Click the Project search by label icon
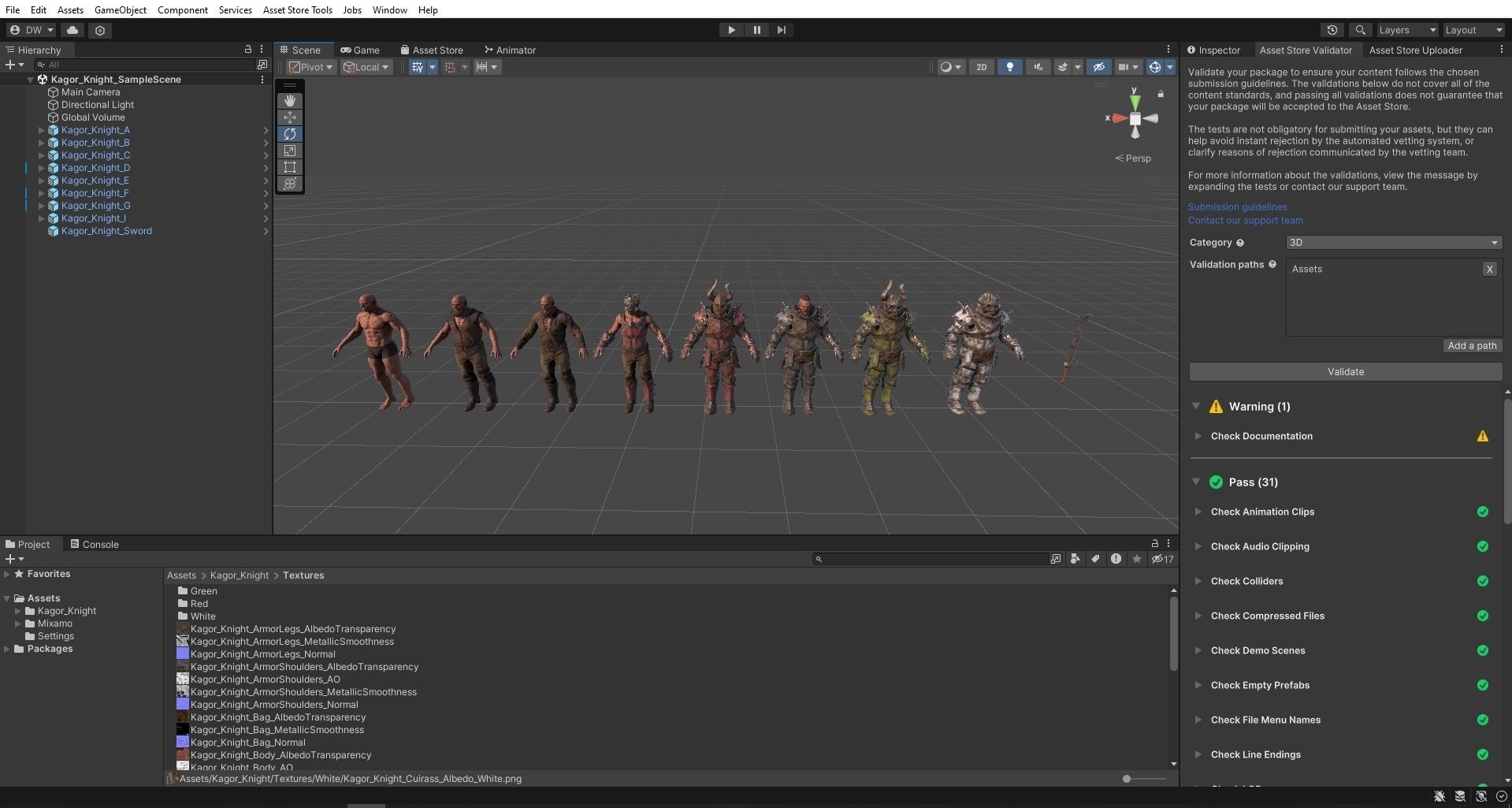The image size is (1512, 808). 1095,559
